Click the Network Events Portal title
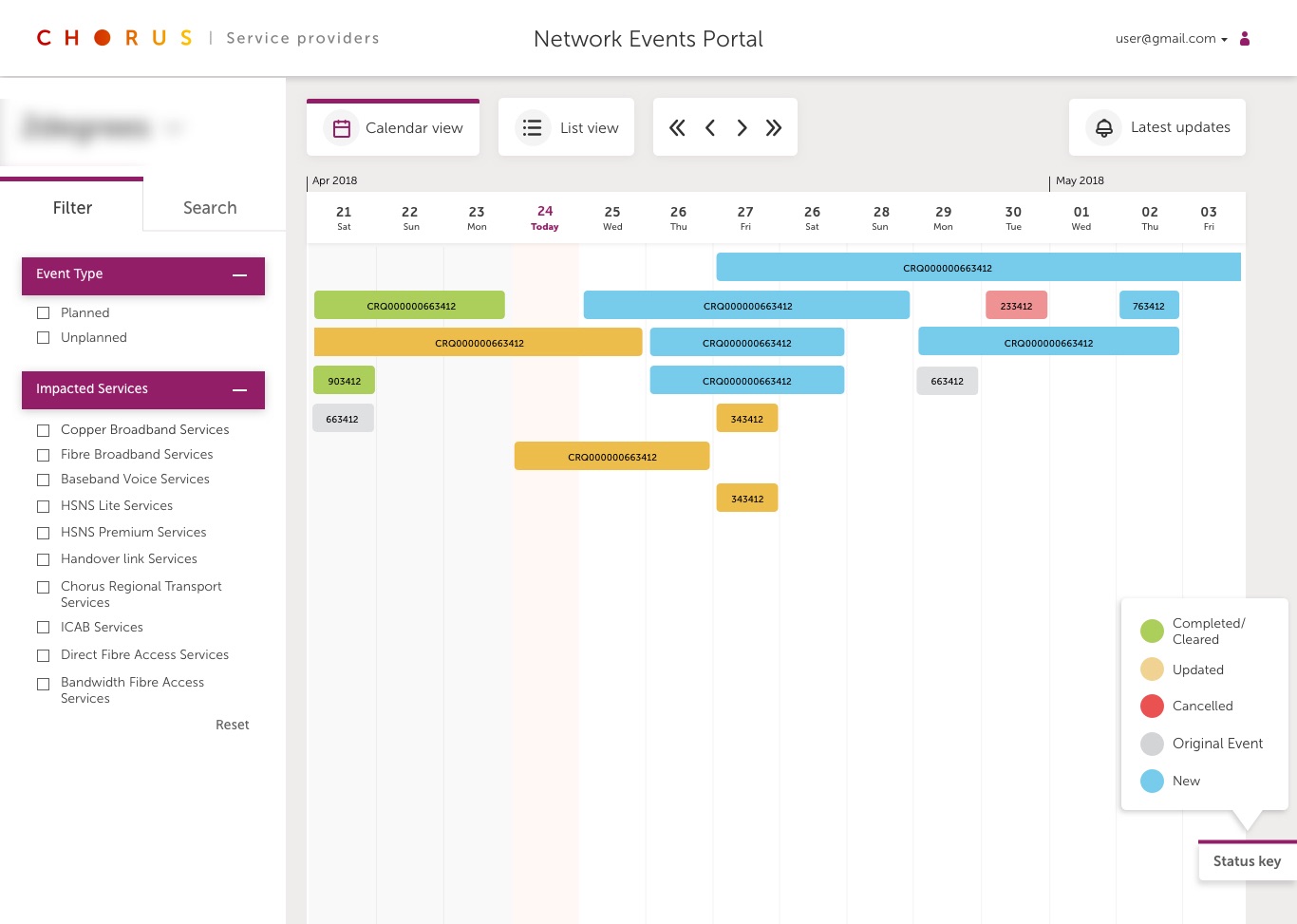 click(x=648, y=39)
